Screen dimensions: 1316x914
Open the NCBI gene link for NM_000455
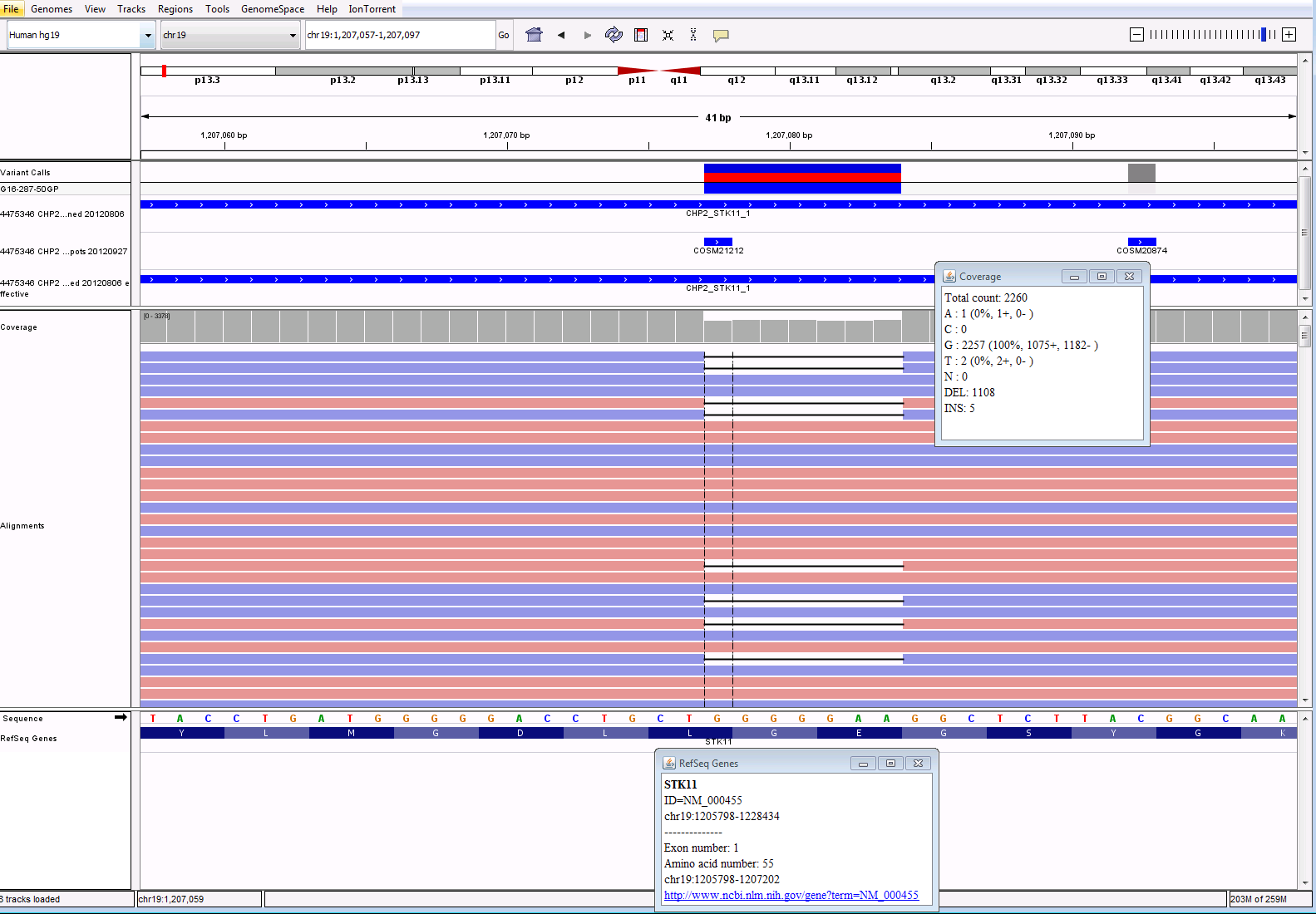[x=791, y=895]
